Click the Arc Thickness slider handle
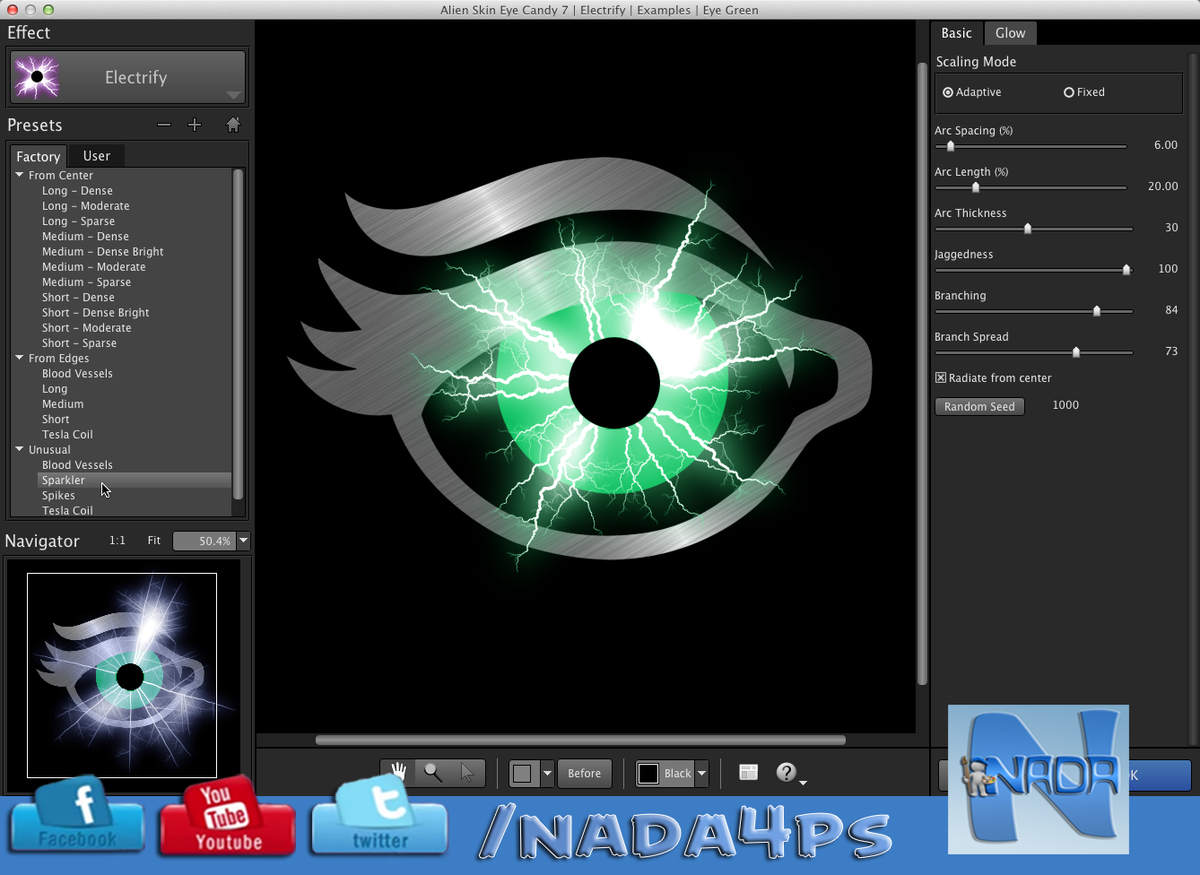This screenshot has width=1200, height=875. coord(1027,228)
